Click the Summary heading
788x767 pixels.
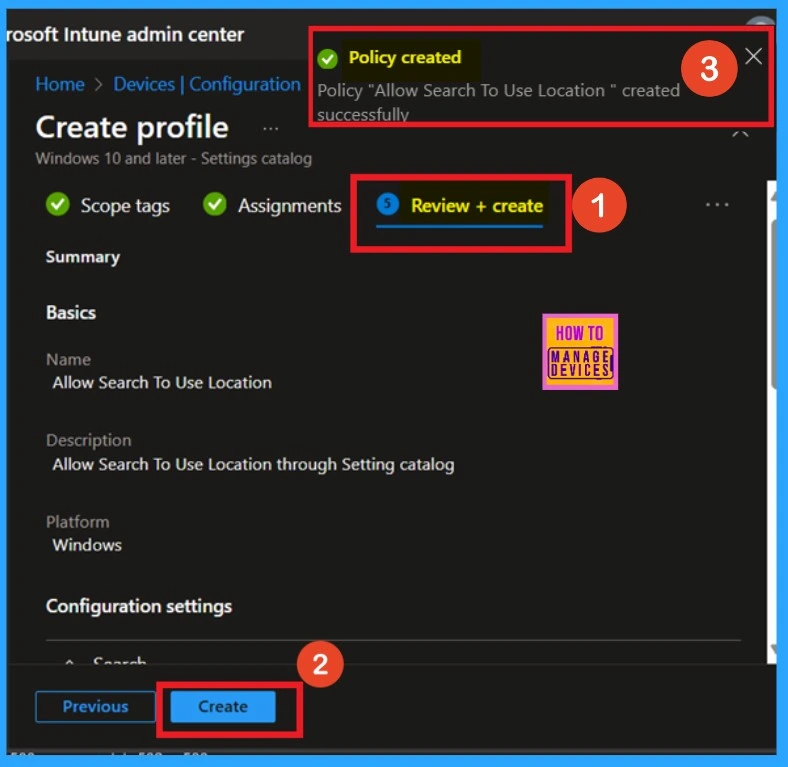[83, 257]
